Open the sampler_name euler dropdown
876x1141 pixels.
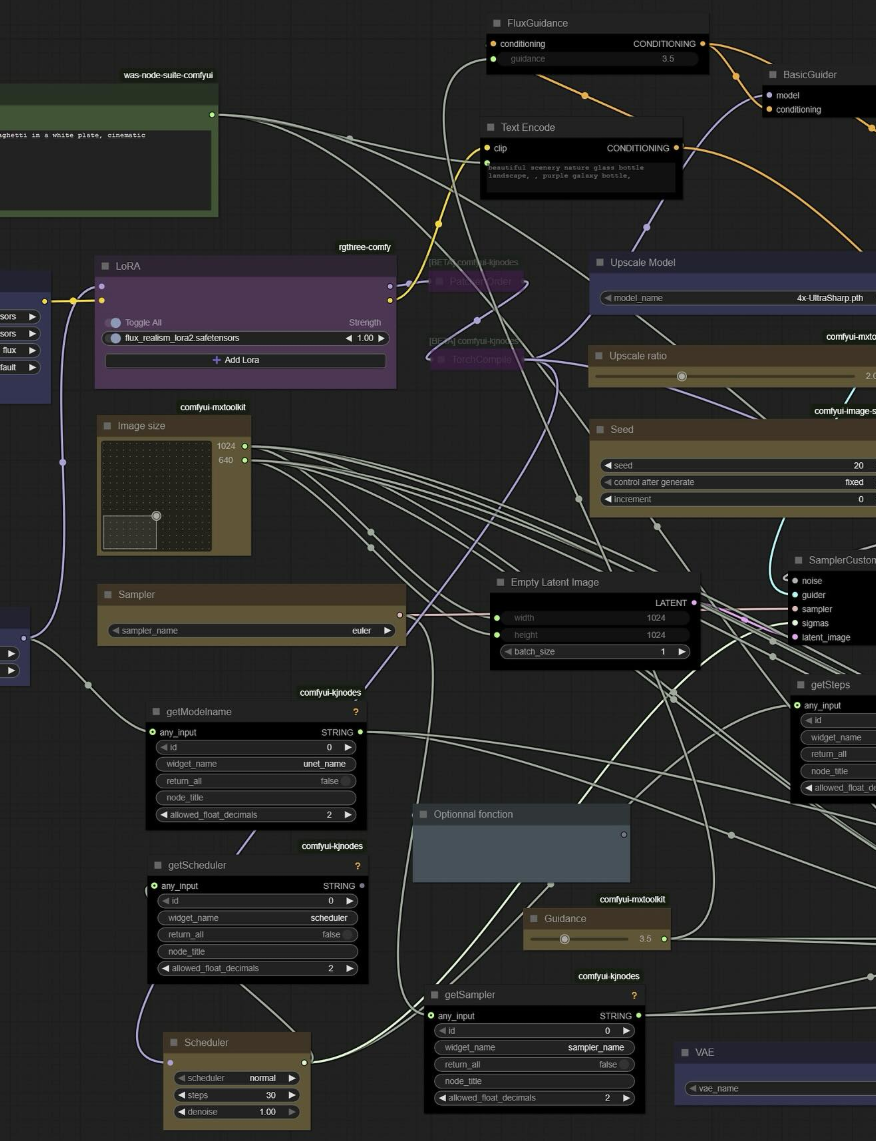point(252,631)
